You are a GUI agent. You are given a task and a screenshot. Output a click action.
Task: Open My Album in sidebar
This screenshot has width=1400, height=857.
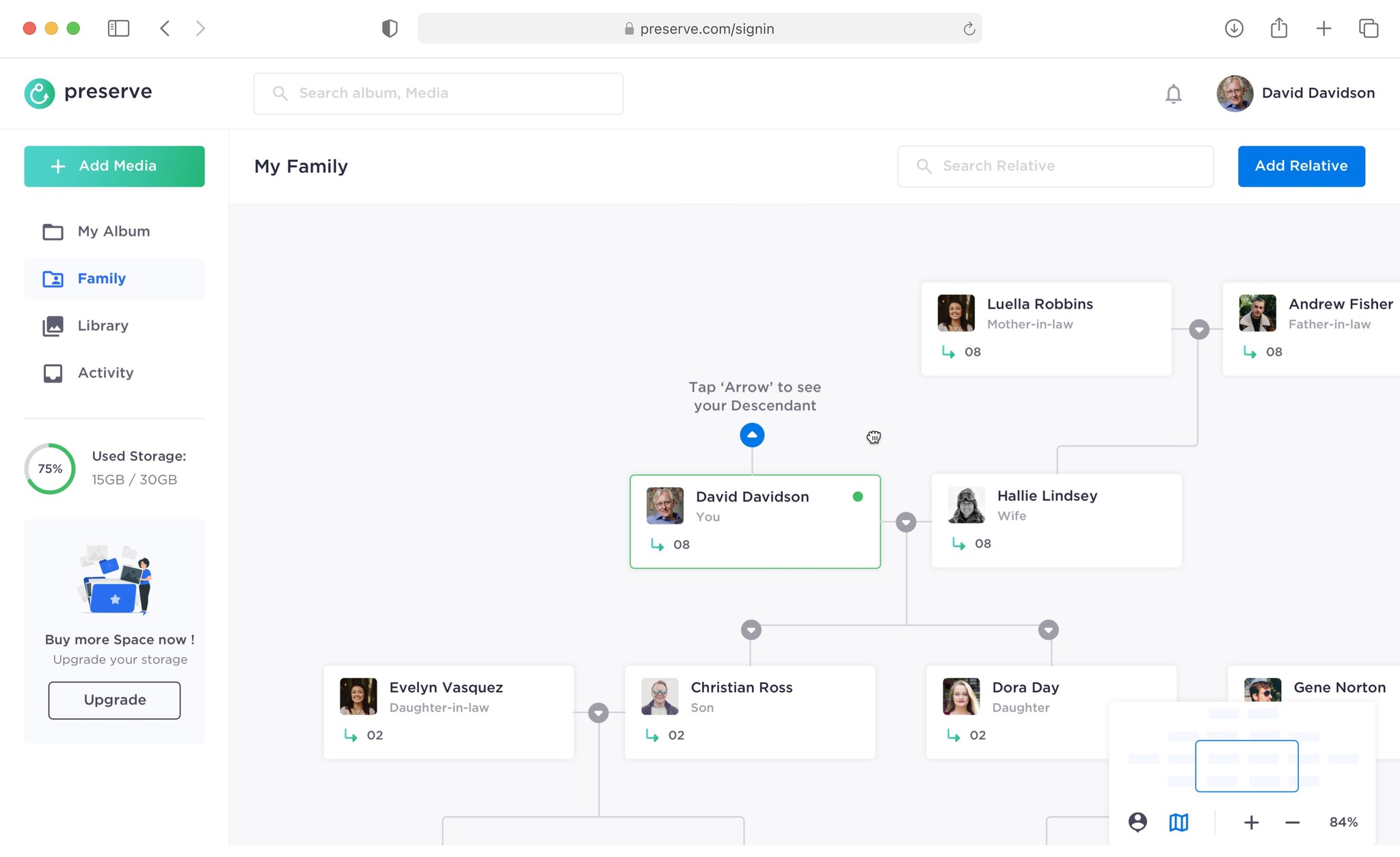tap(113, 232)
